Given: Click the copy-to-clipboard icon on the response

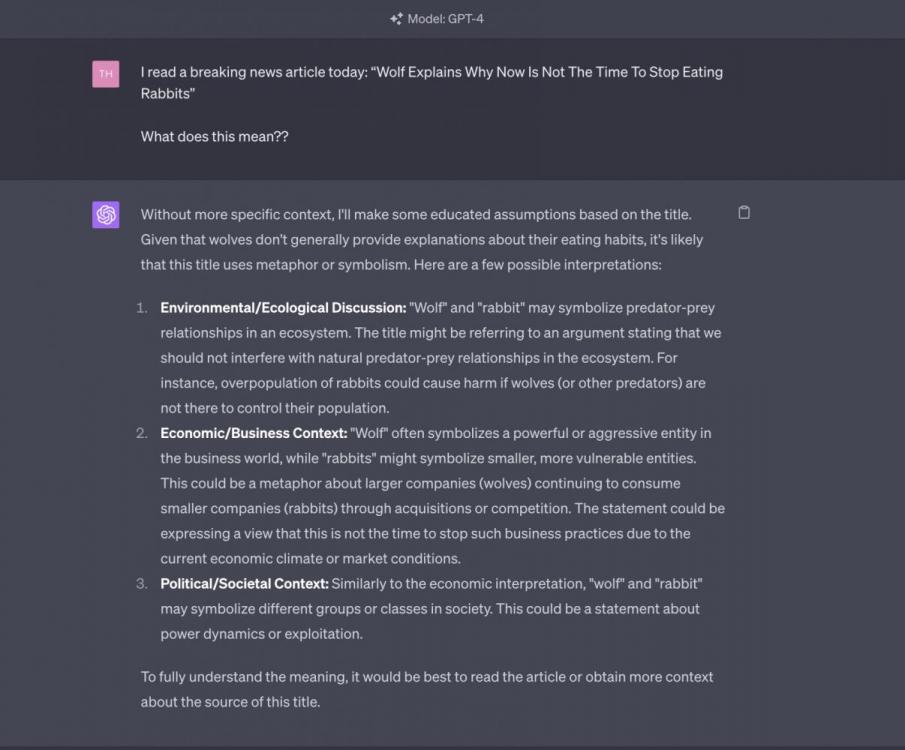Looking at the screenshot, I should coord(744,212).
